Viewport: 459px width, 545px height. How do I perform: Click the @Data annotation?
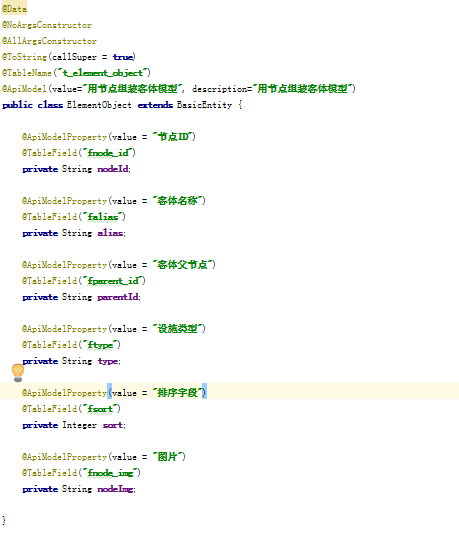point(14,9)
